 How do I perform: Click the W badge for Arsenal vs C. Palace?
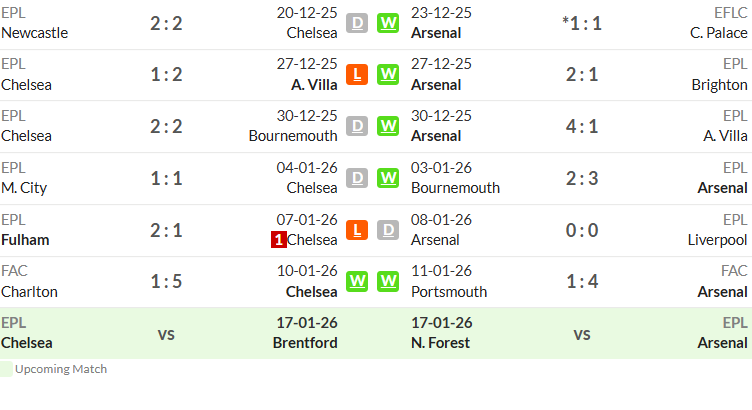[x=388, y=23]
